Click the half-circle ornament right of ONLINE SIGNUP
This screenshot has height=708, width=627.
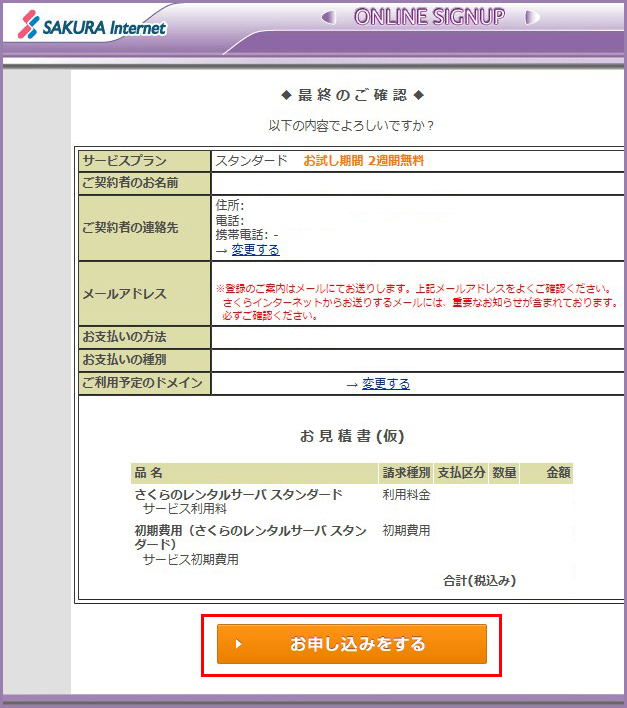[x=531, y=18]
